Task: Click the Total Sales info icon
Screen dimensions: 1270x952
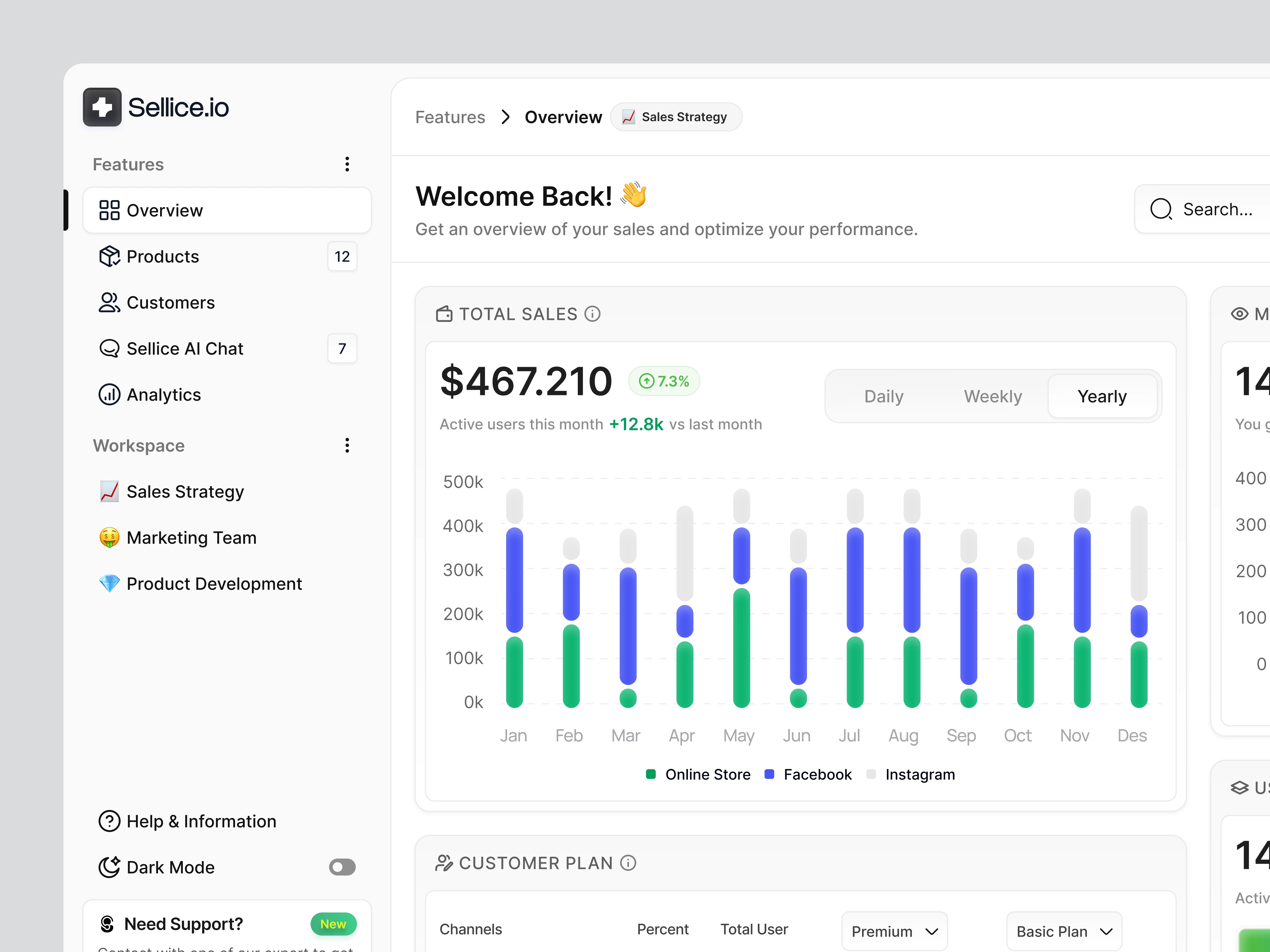Action: click(592, 314)
